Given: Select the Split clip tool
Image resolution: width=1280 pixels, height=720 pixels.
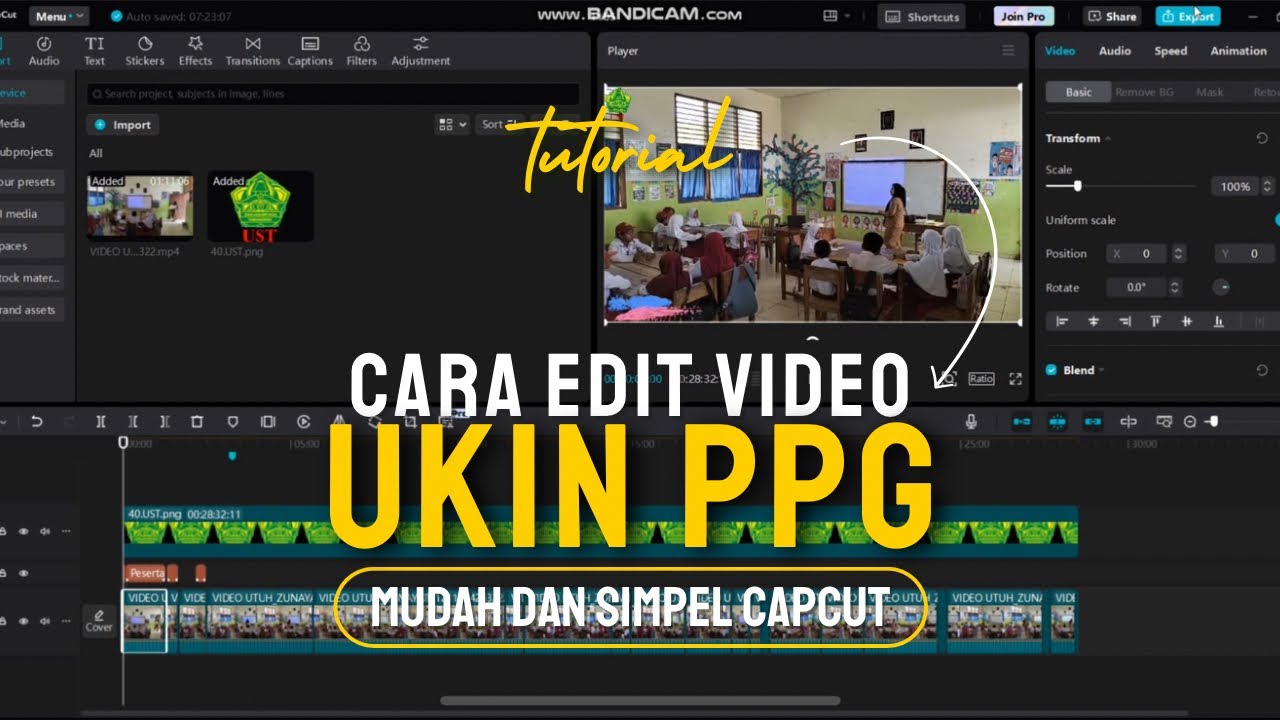Looking at the screenshot, I should point(101,422).
